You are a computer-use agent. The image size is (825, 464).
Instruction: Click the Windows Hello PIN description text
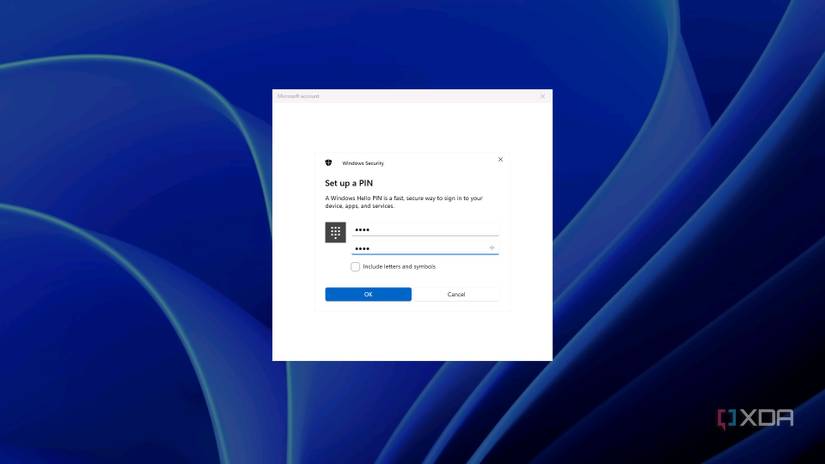tap(404, 202)
